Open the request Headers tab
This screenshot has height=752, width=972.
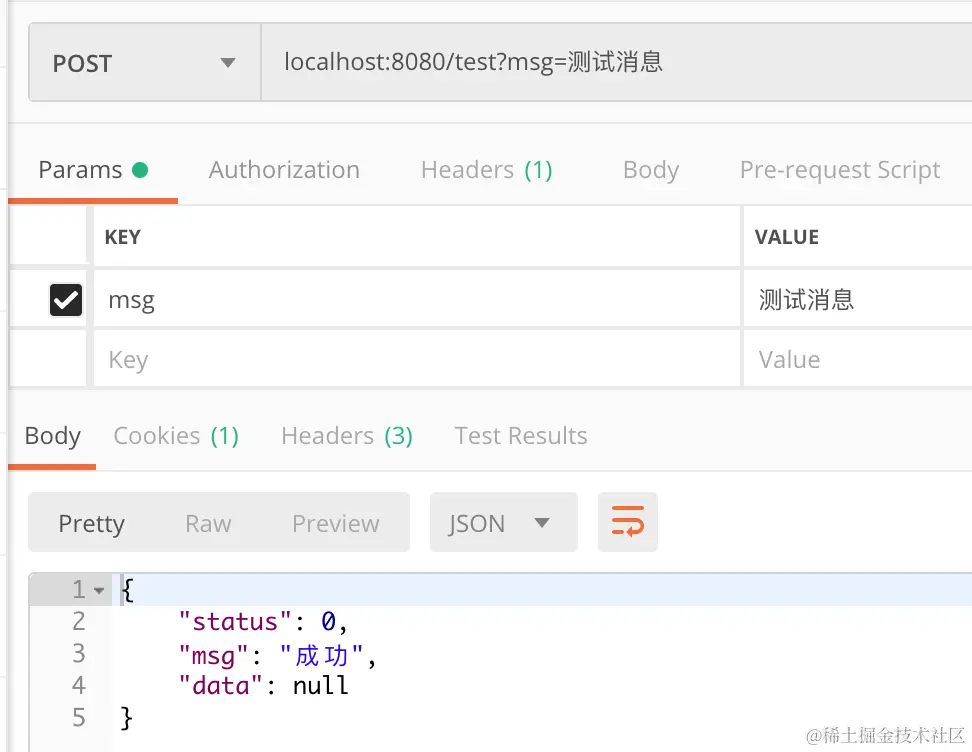(486, 170)
